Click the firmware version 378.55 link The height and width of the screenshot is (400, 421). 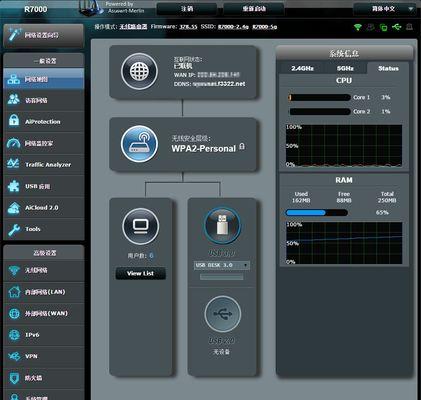click(188, 27)
